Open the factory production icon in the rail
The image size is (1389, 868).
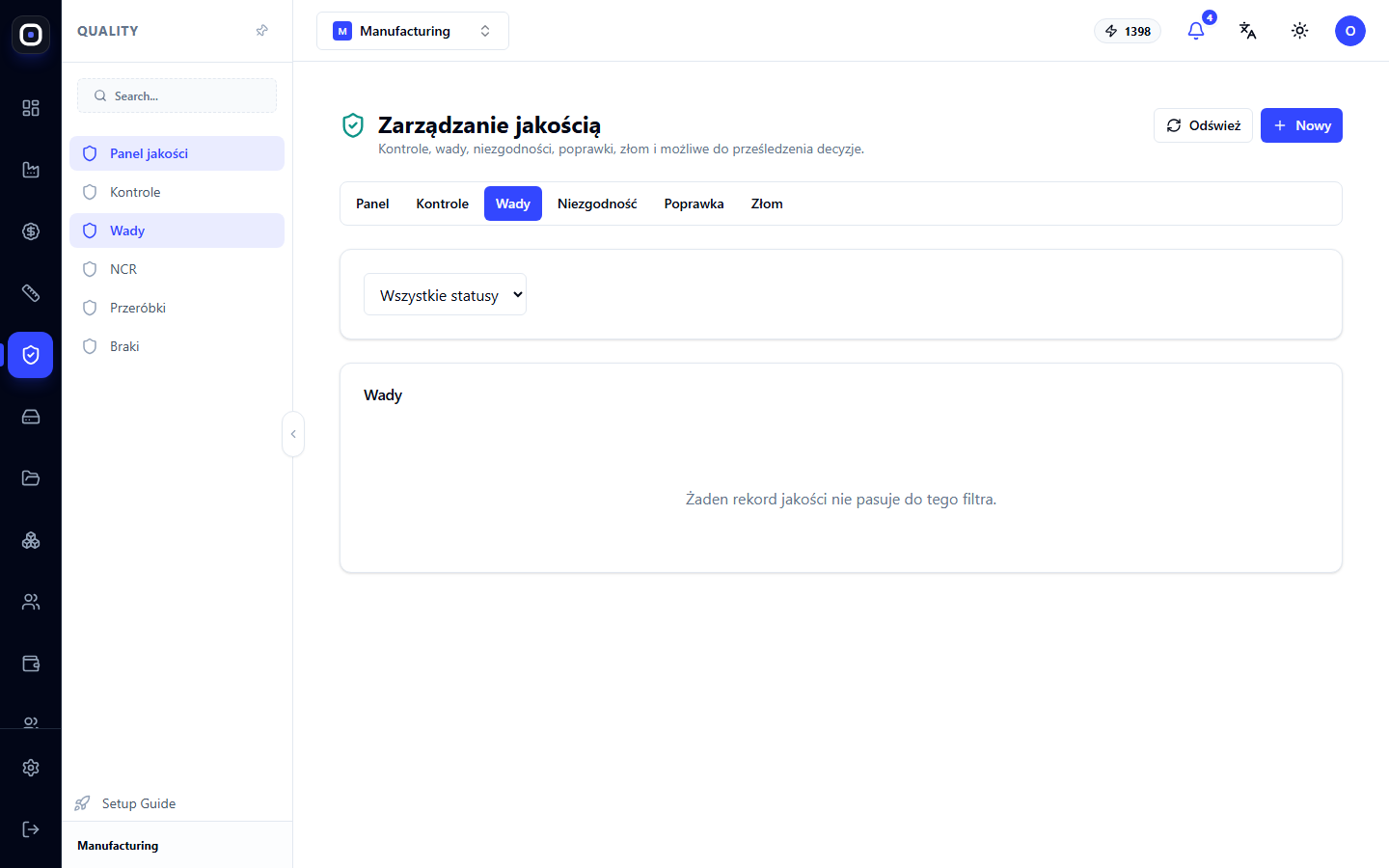coord(31,170)
